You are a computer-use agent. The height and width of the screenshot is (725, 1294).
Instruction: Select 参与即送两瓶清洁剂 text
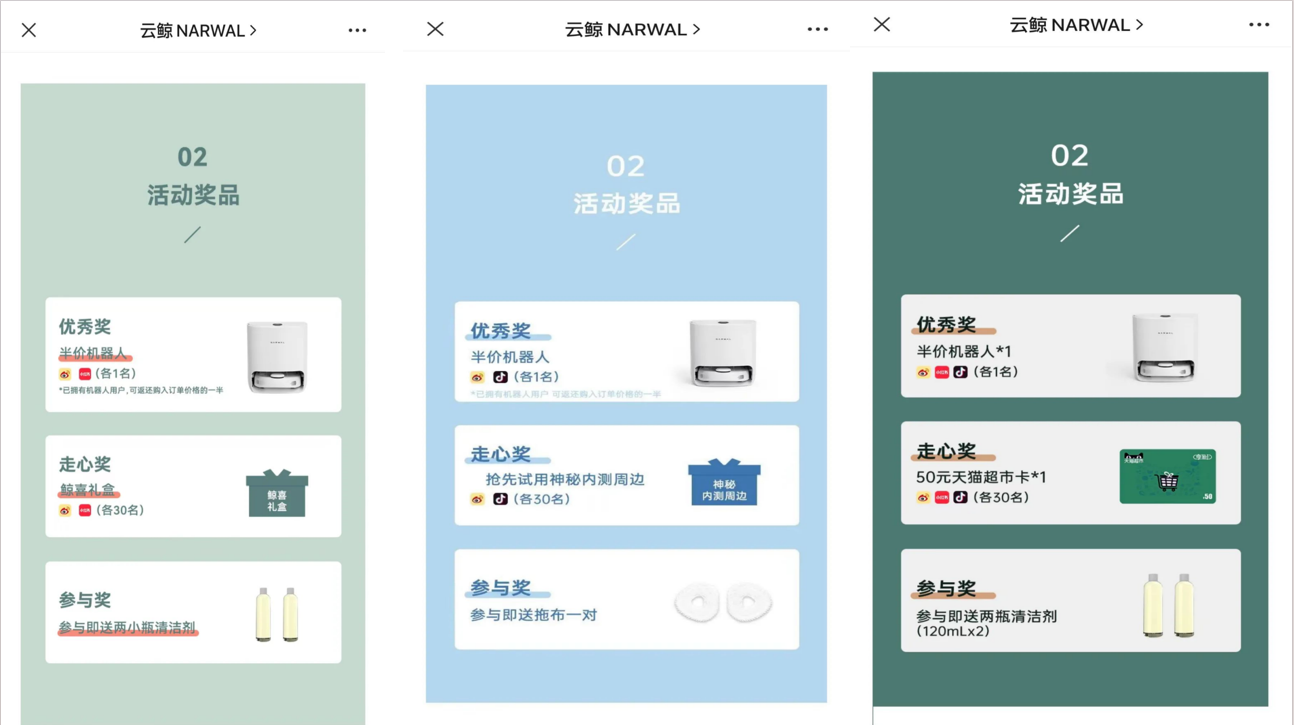point(986,617)
